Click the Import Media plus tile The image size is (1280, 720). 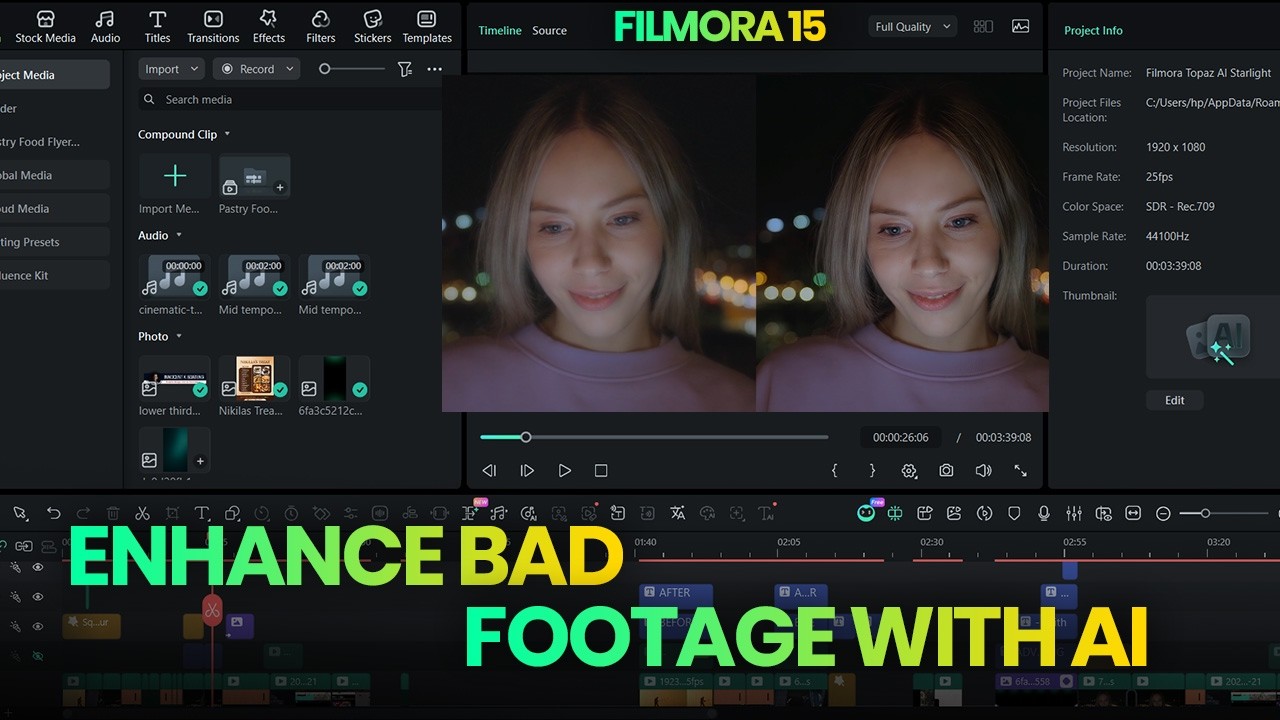[175, 176]
